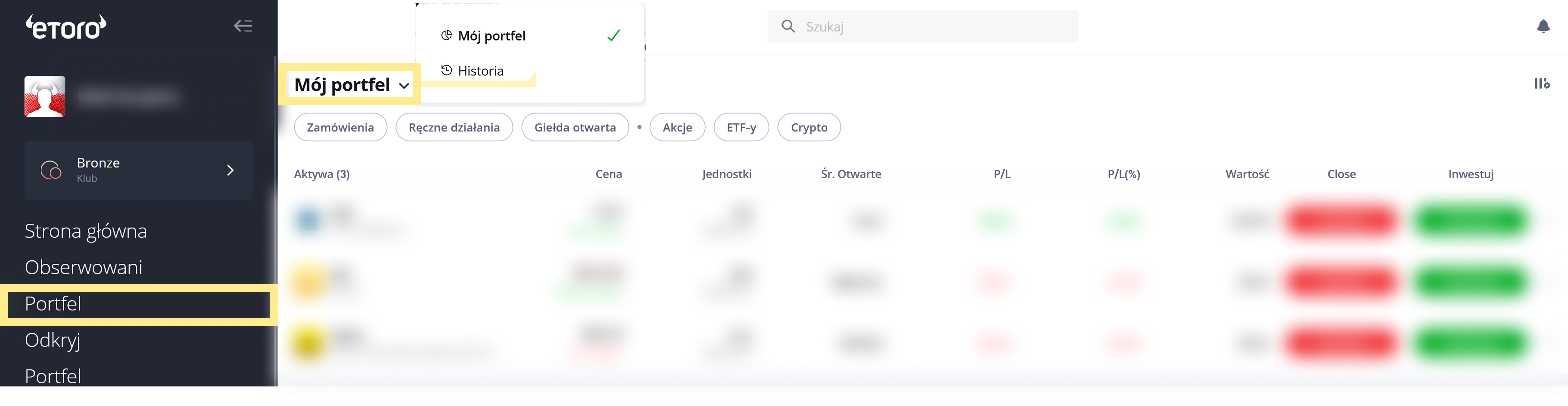This screenshot has width=1568, height=406.
Task: Sort by the P/L(%) column header
Action: 1123,174
